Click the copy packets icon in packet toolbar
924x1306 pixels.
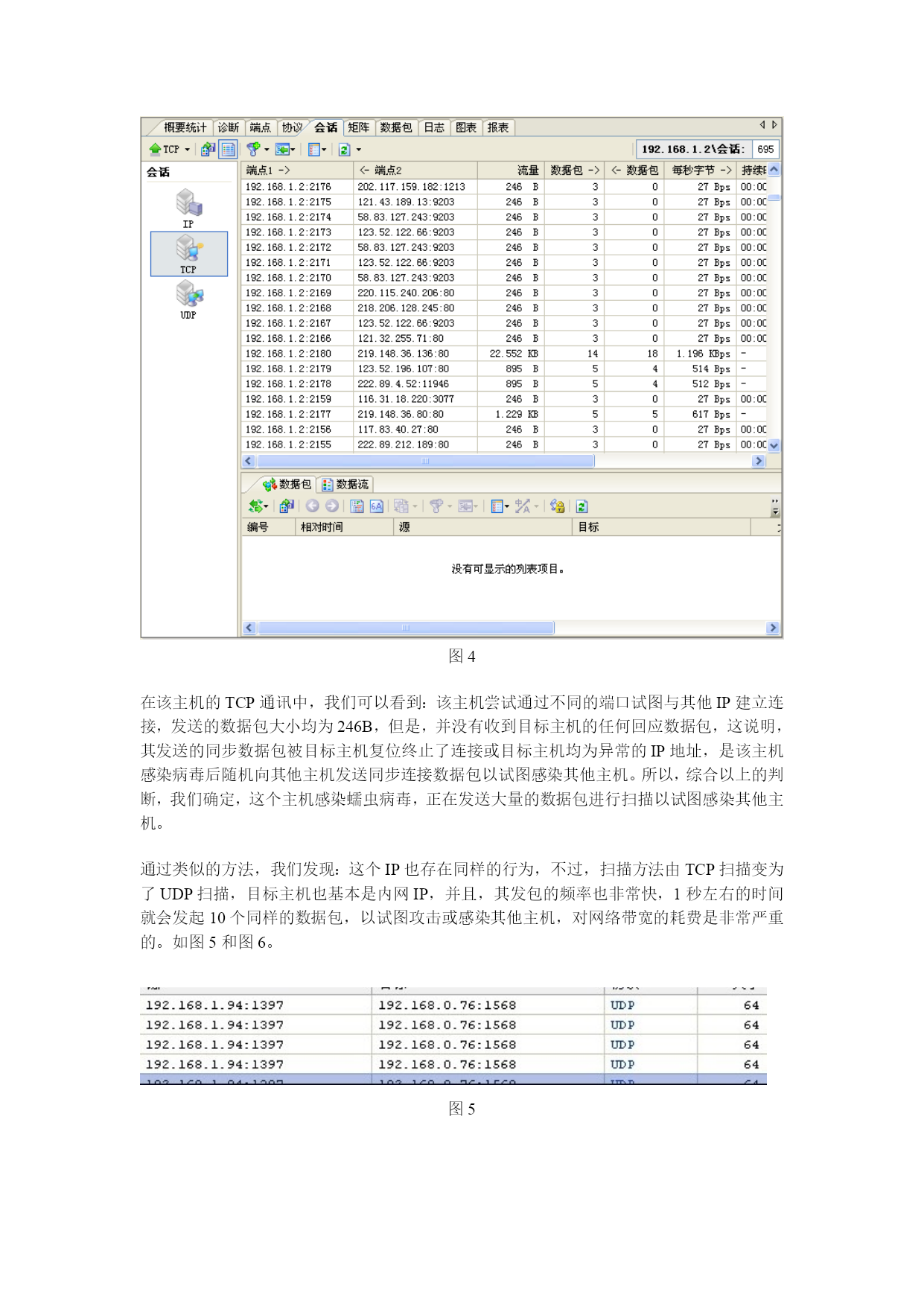point(401,506)
